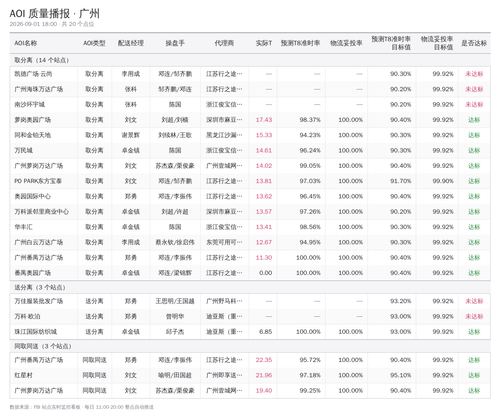This screenshot has height=416, width=500.
Task: Click operator '王思明/王国越' cell
Action: 175,301
